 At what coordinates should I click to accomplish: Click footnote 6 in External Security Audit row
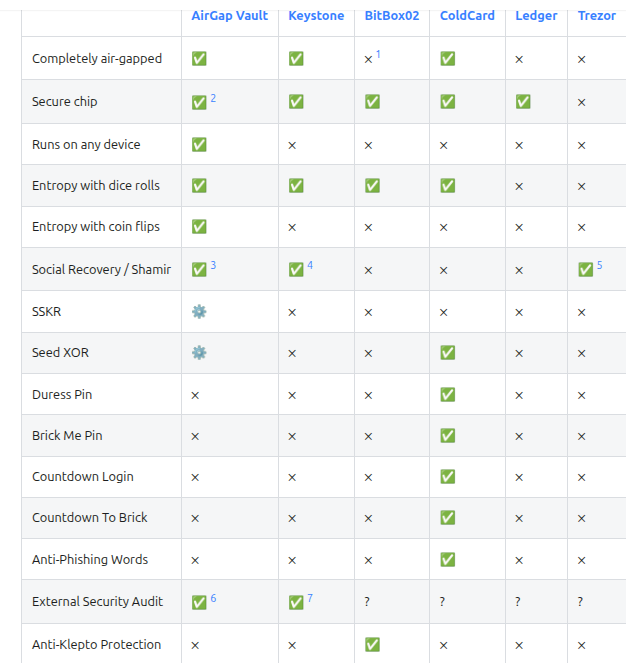pos(213,598)
